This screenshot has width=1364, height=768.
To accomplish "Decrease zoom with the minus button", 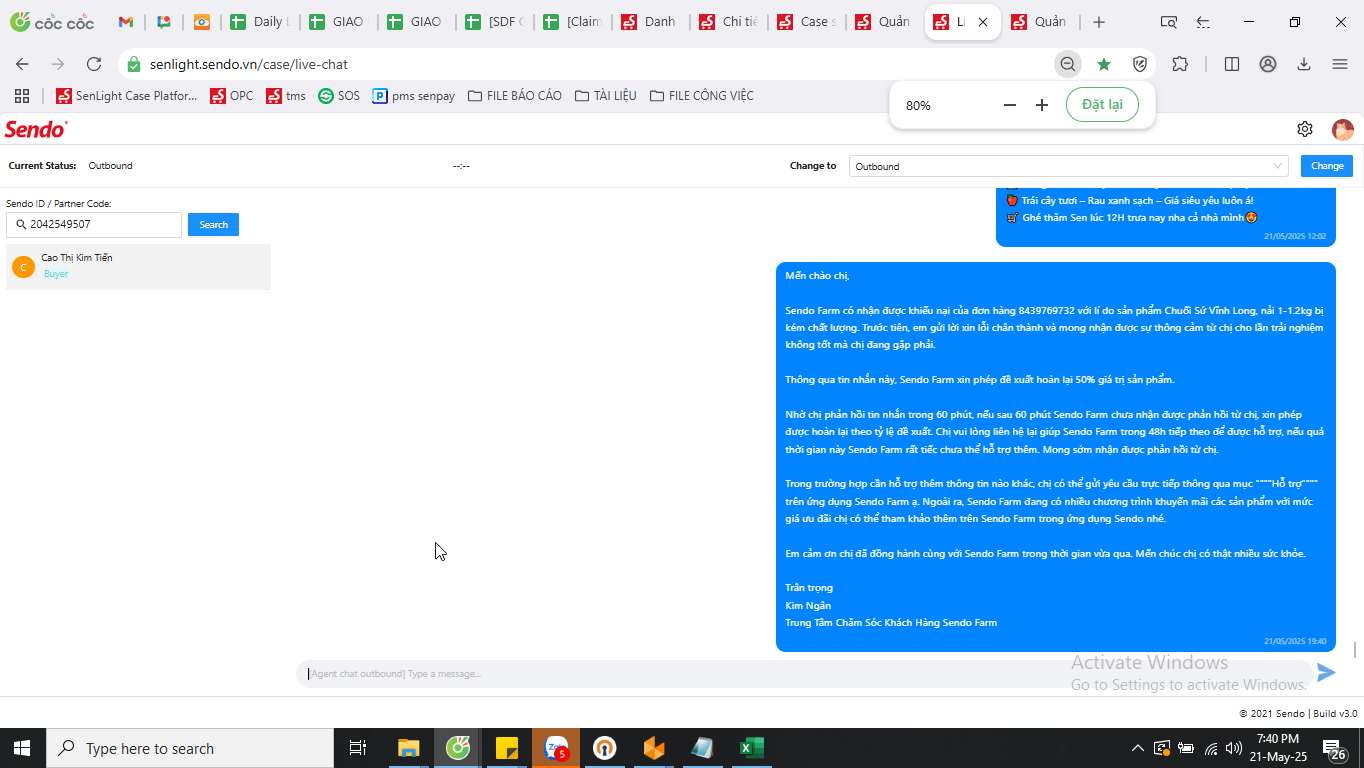I will coord(1010,105).
